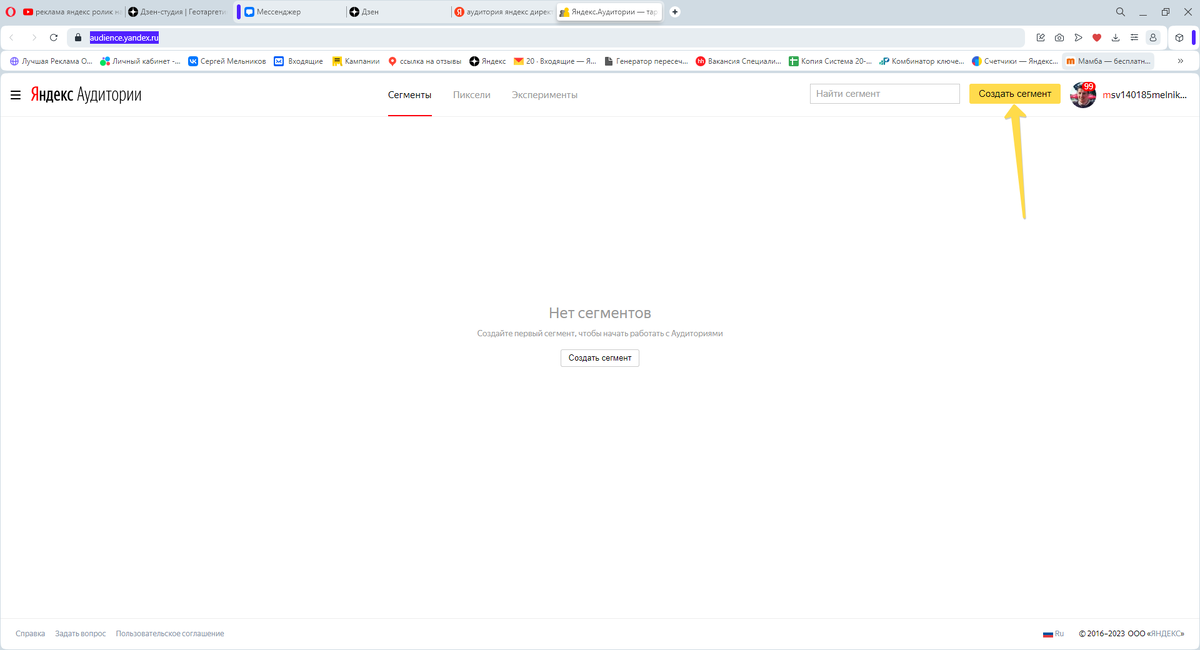Open 'Лучшая Реклама О...' bookmark

click(x=51, y=61)
